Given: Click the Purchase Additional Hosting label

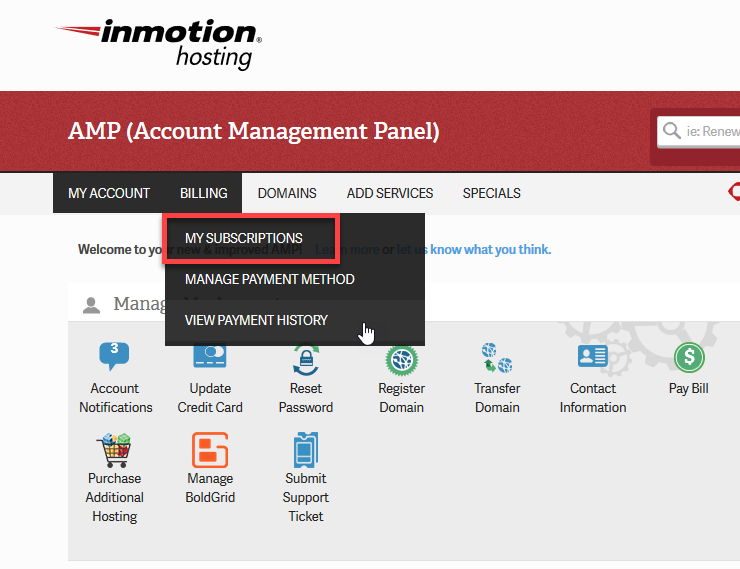Looking at the screenshot, I should click(x=115, y=497).
